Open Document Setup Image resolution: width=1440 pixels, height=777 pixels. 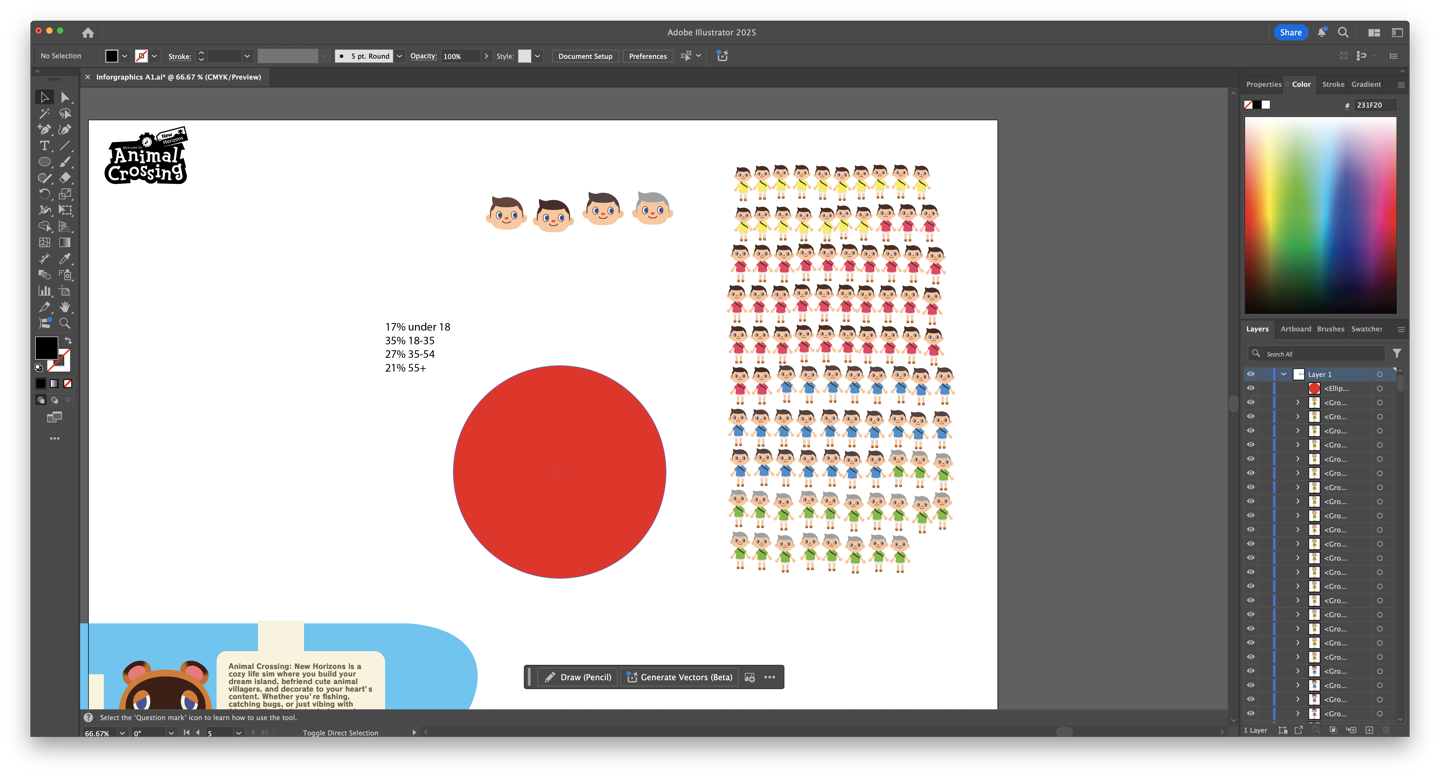coord(585,56)
